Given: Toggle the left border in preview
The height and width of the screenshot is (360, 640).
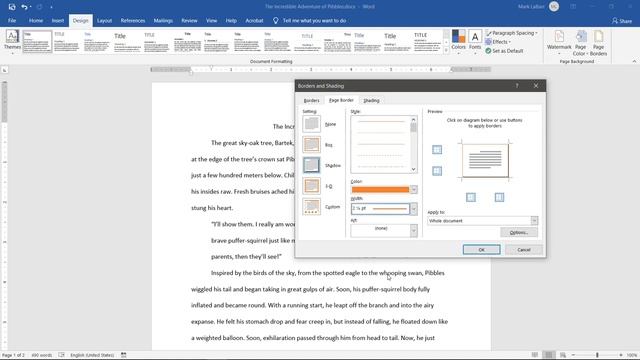Looking at the screenshot, I should click(471, 198).
